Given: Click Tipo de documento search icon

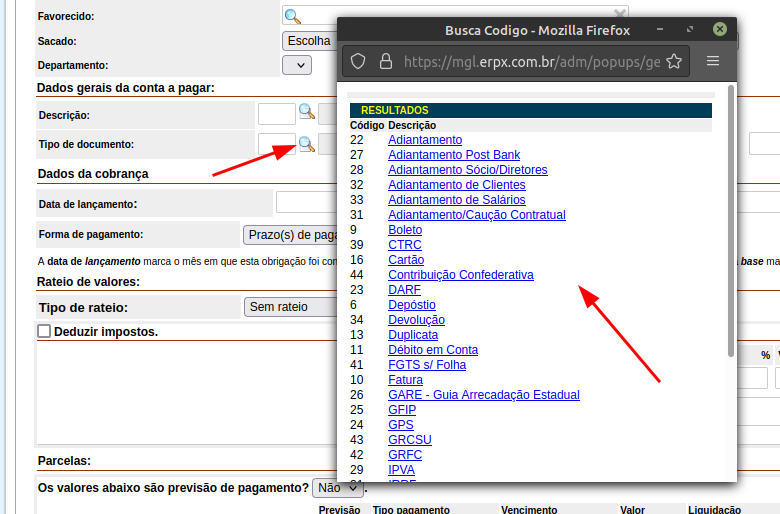Looking at the screenshot, I should tap(307, 144).
